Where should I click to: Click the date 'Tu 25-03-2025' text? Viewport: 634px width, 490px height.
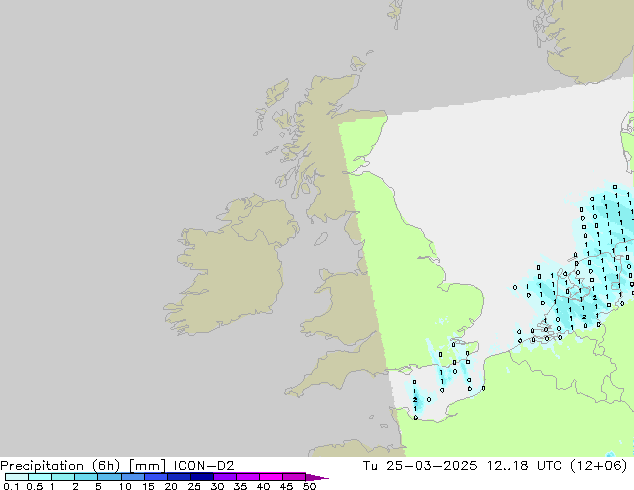(420, 466)
